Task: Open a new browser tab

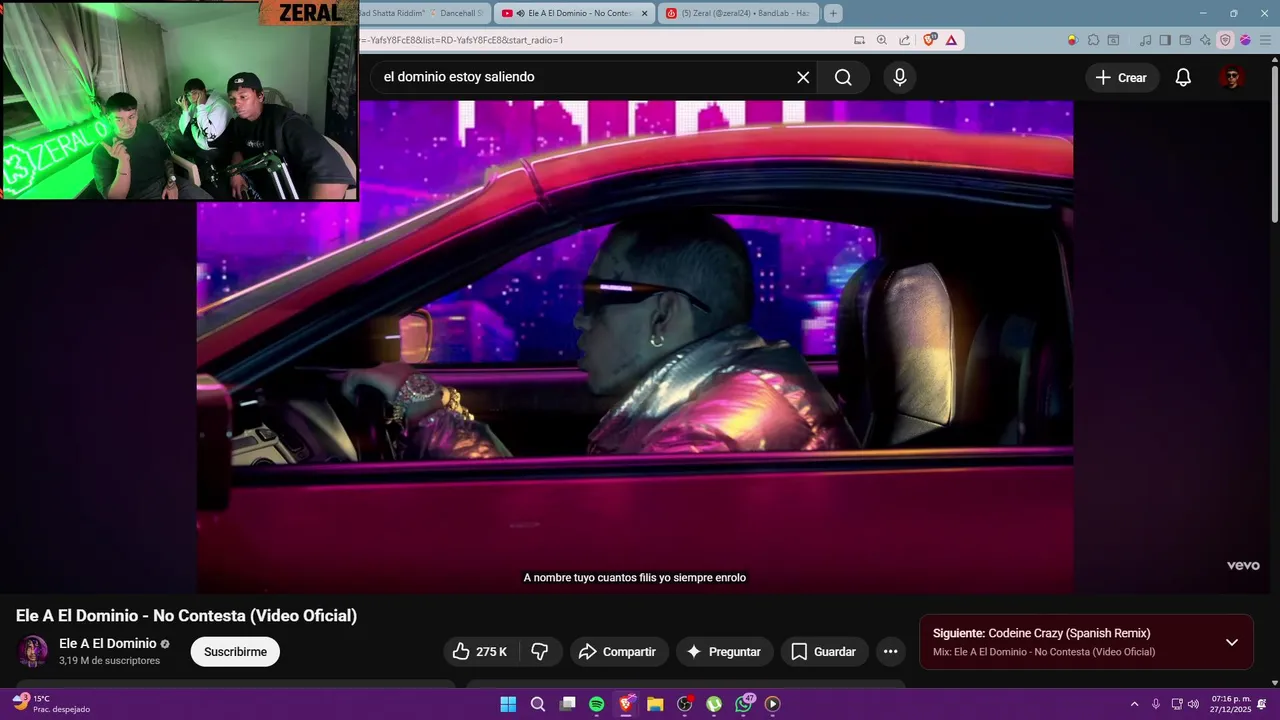Action: pos(833,13)
